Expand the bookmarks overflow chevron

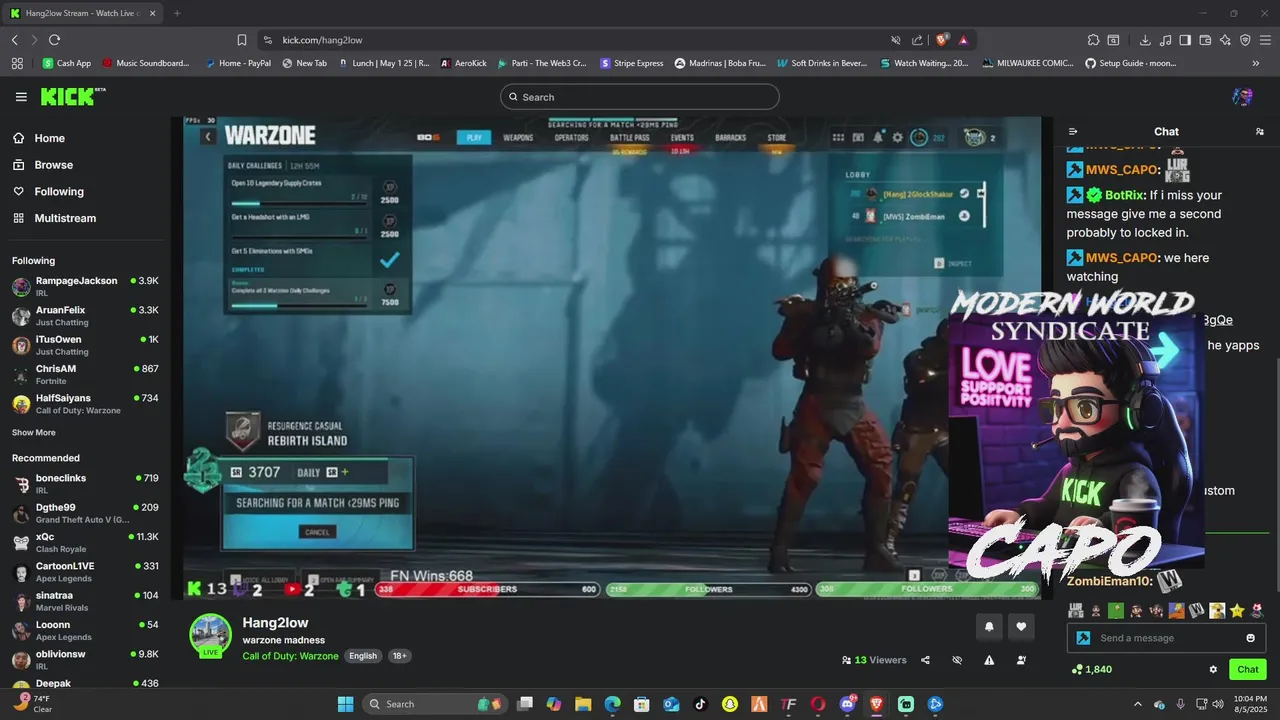(x=1256, y=63)
